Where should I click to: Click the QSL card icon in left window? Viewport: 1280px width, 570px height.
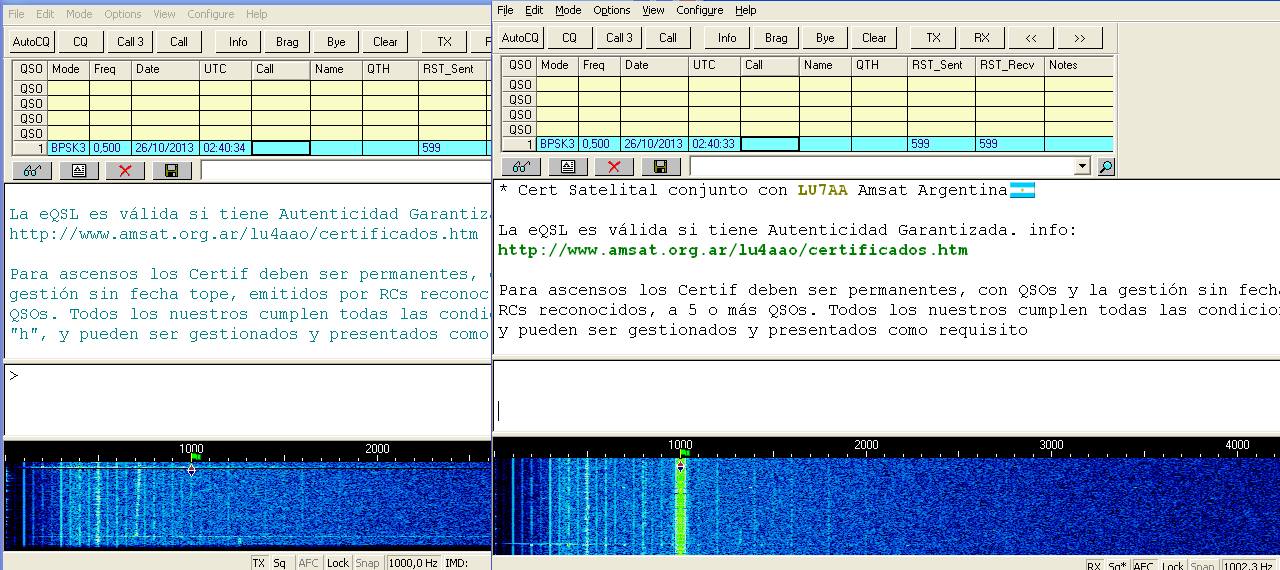[78, 171]
